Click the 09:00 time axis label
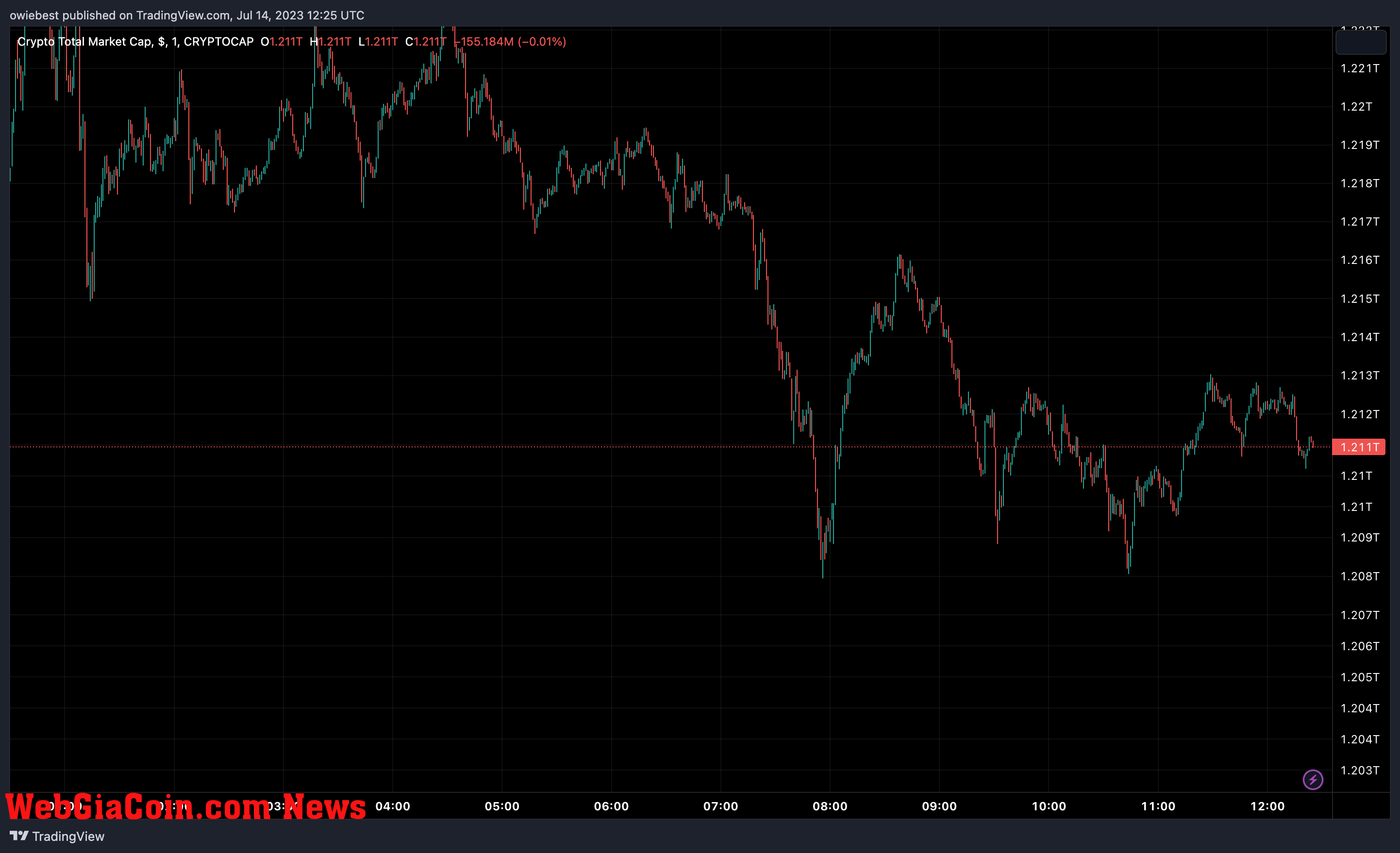Image resolution: width=1400 pixels, height=853 pixels. [x=939, y=806]
